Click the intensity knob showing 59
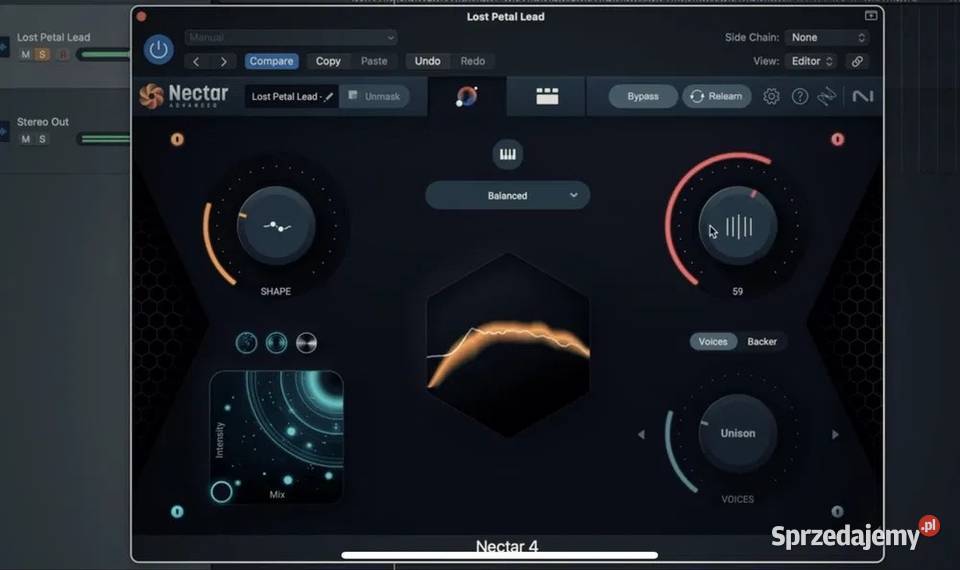960x570 pixels. pyautogui.click(x=738, y=226)
